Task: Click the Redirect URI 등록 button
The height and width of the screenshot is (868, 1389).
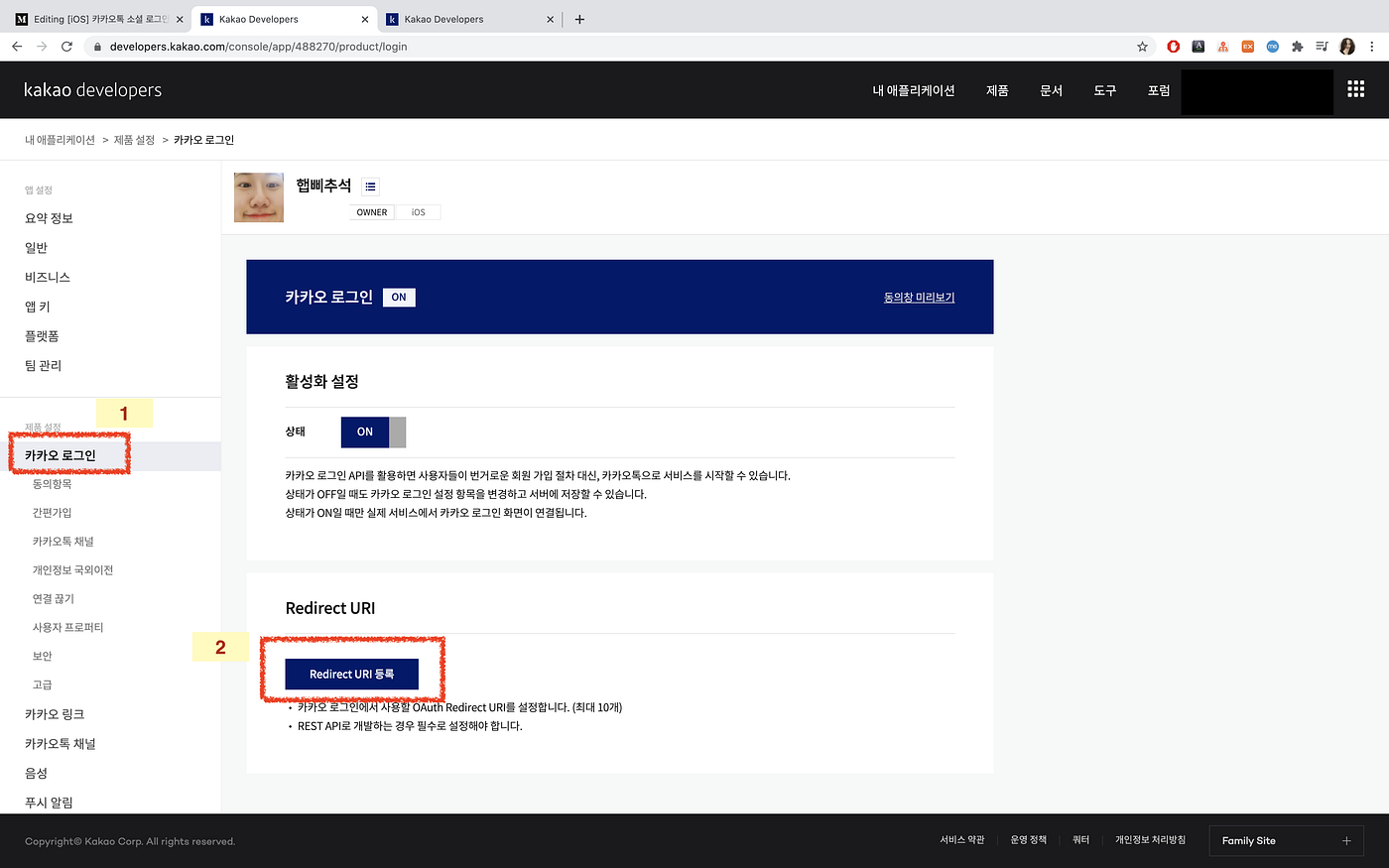Action: click(x=352, y=674)
